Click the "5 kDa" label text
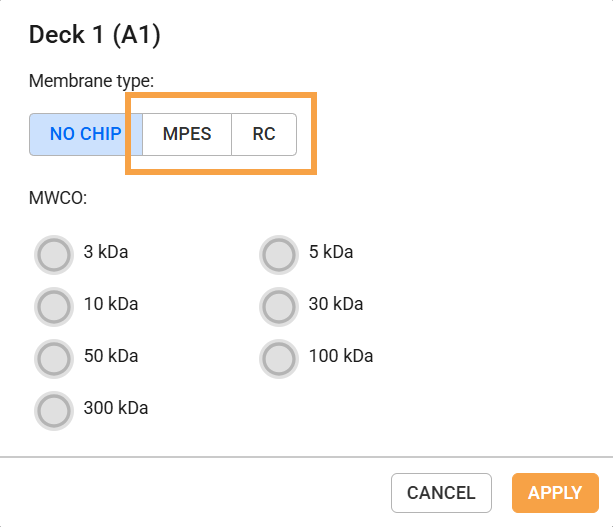 pos(332,252)
